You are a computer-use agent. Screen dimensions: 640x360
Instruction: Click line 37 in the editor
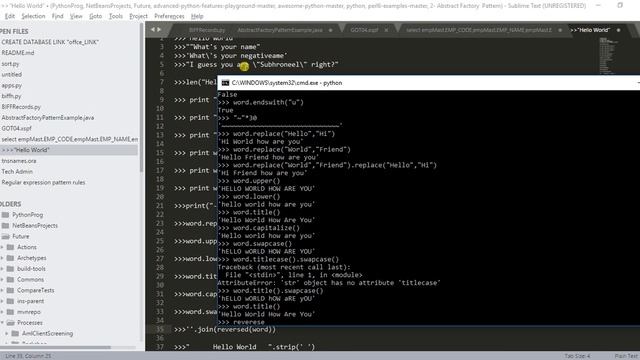coord(244,347)
